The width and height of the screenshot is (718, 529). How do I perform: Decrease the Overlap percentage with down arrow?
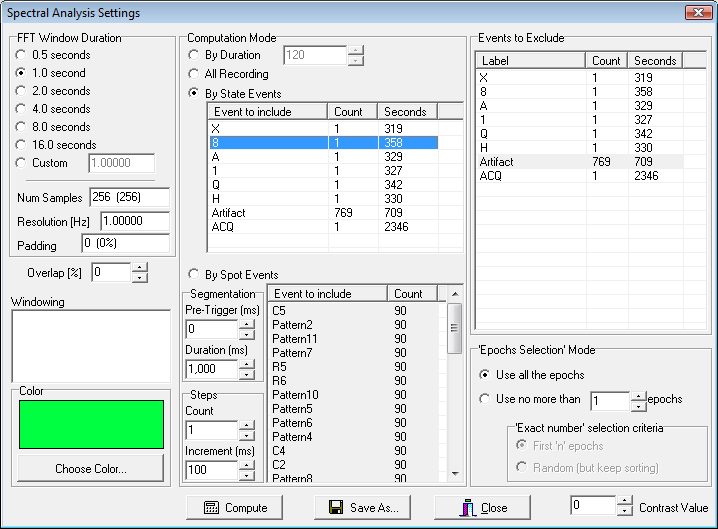(x=140, y=278)
